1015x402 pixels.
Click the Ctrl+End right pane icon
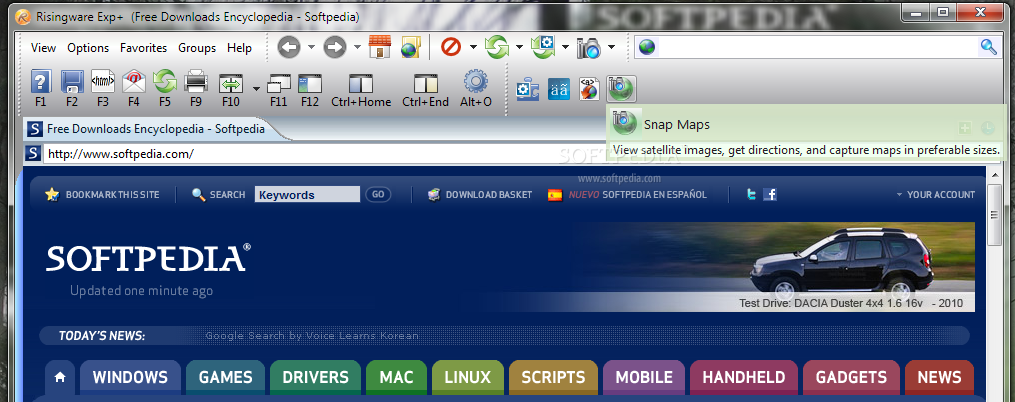tap(425, 84)
